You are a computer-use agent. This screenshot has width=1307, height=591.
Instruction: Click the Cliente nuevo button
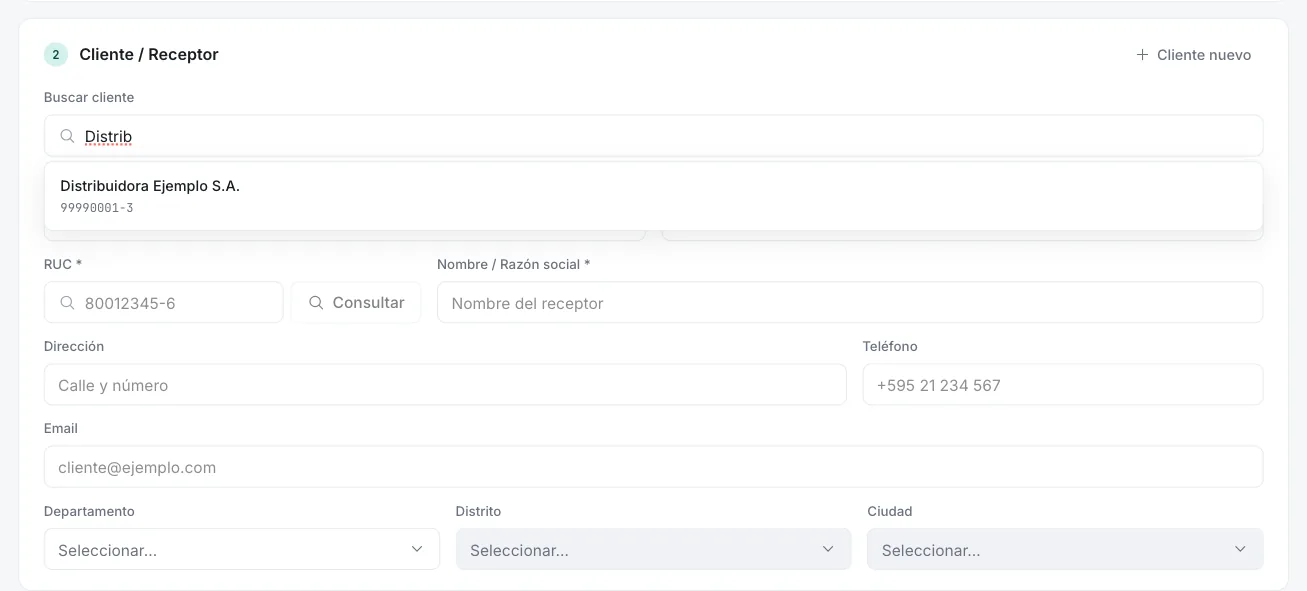[x=1193, y=55]
